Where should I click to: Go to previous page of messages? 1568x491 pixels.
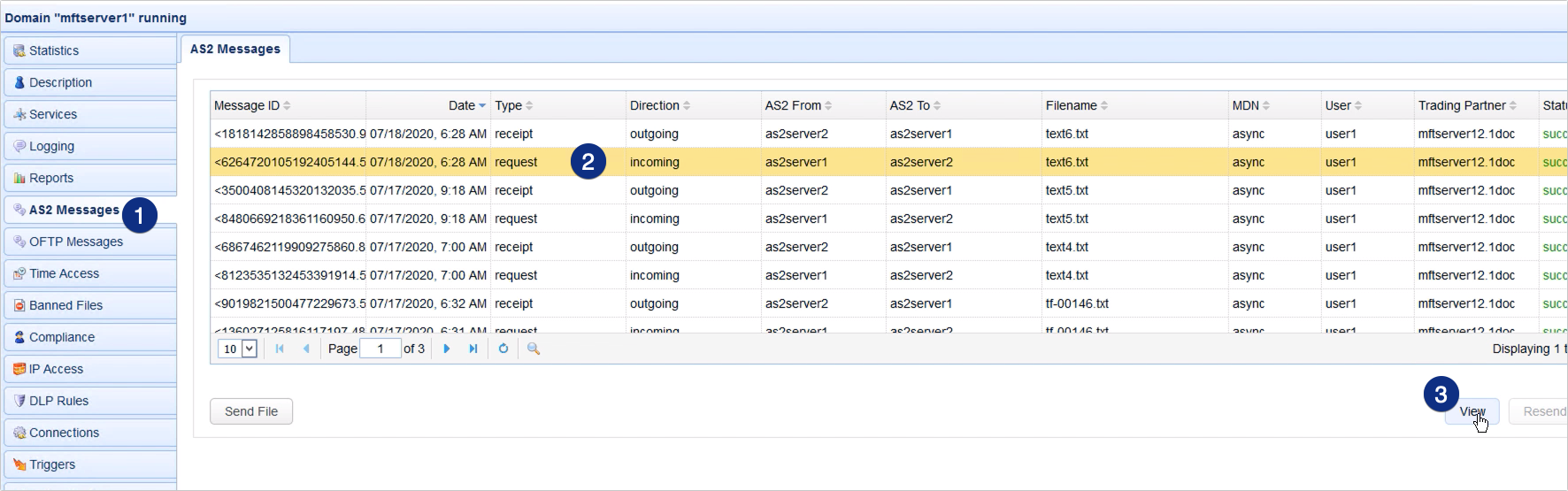(306, 349)
